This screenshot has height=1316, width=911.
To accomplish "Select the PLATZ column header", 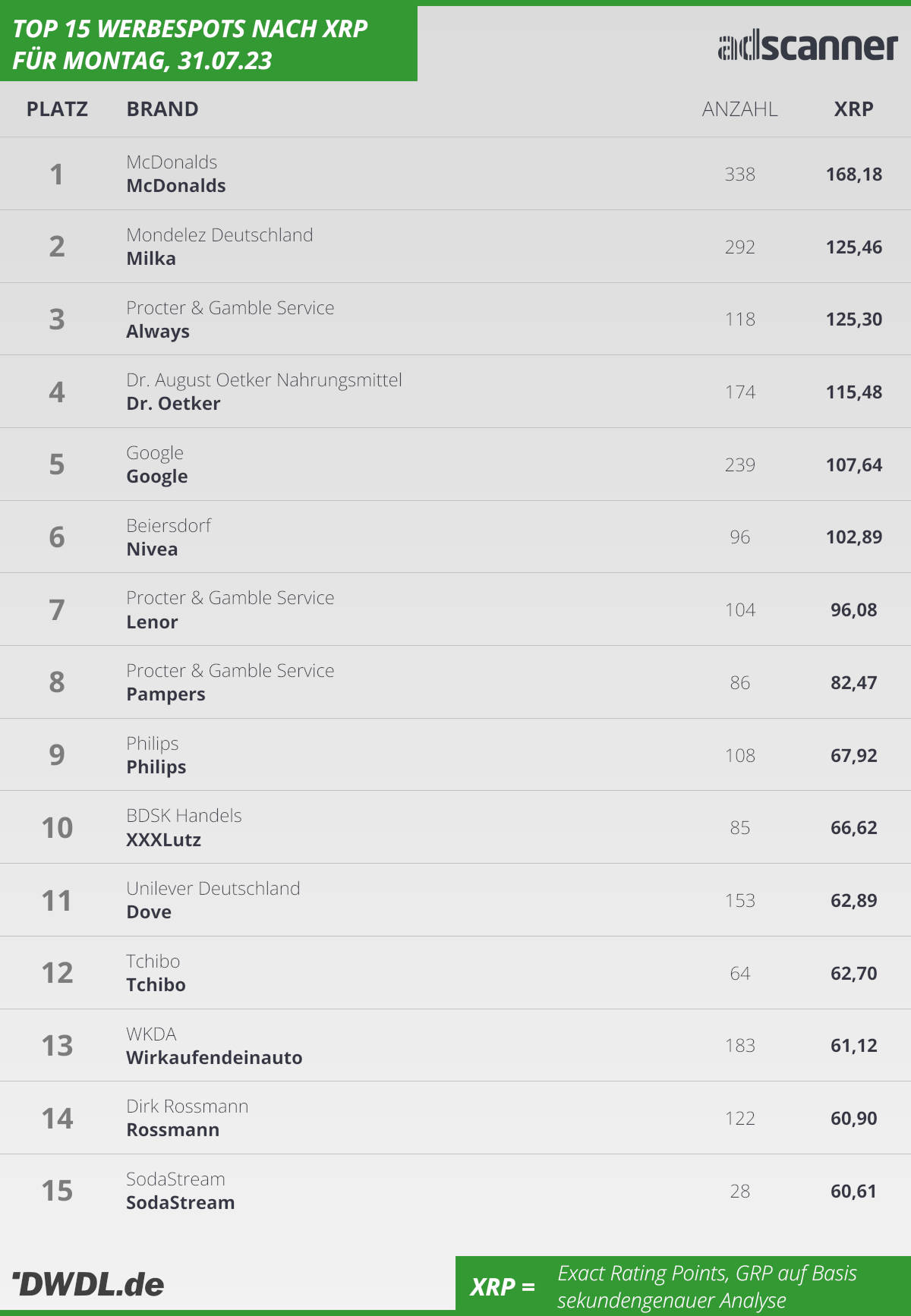I will click(x=57, y=109).
